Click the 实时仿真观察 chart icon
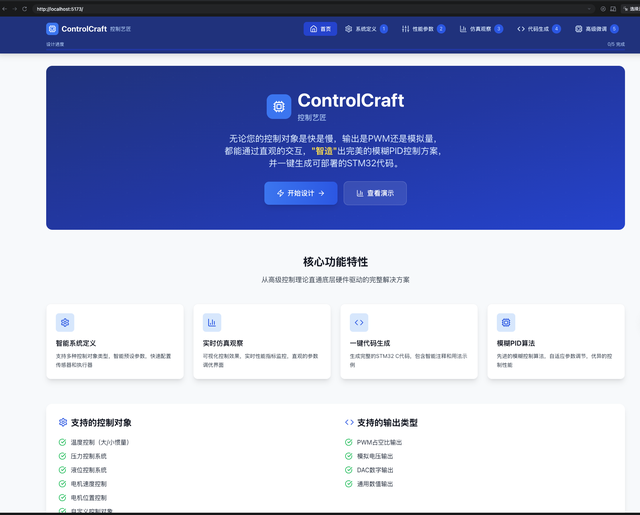The width and height of the screenshot is (640, 515). tap(212, 322)
